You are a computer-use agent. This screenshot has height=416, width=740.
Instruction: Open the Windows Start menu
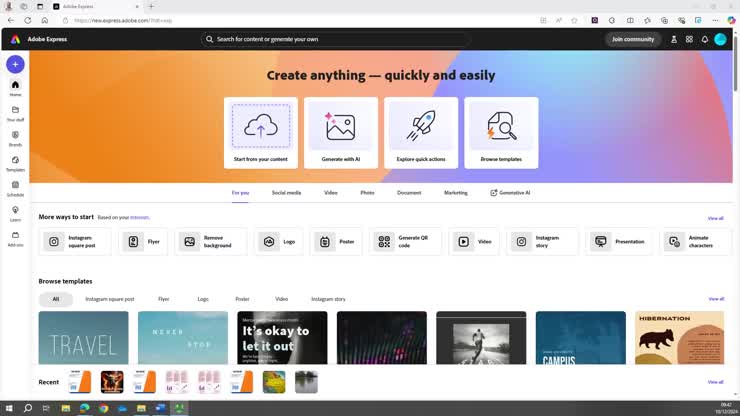(x=9, y=408)
